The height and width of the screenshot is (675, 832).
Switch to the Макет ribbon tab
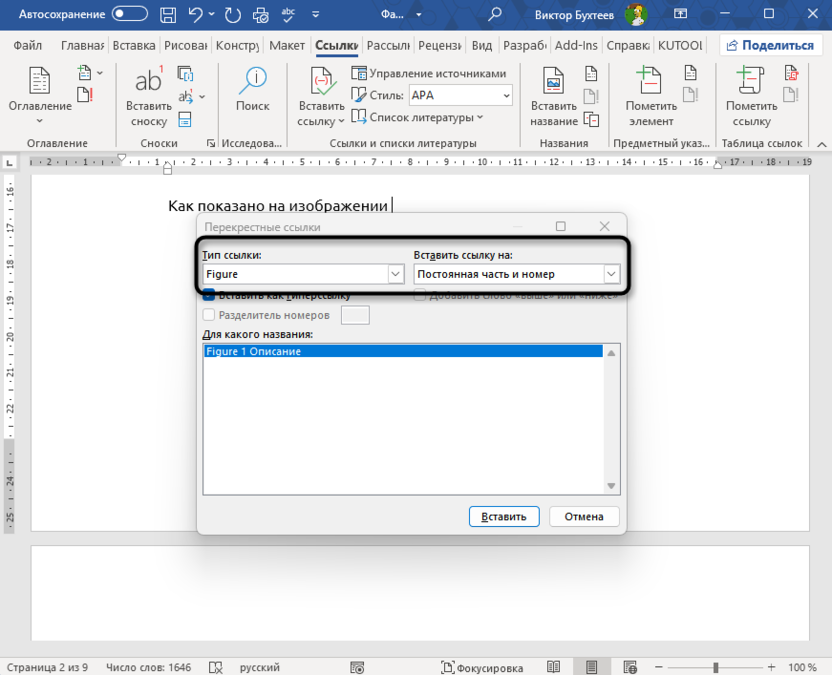pos(287,46)
